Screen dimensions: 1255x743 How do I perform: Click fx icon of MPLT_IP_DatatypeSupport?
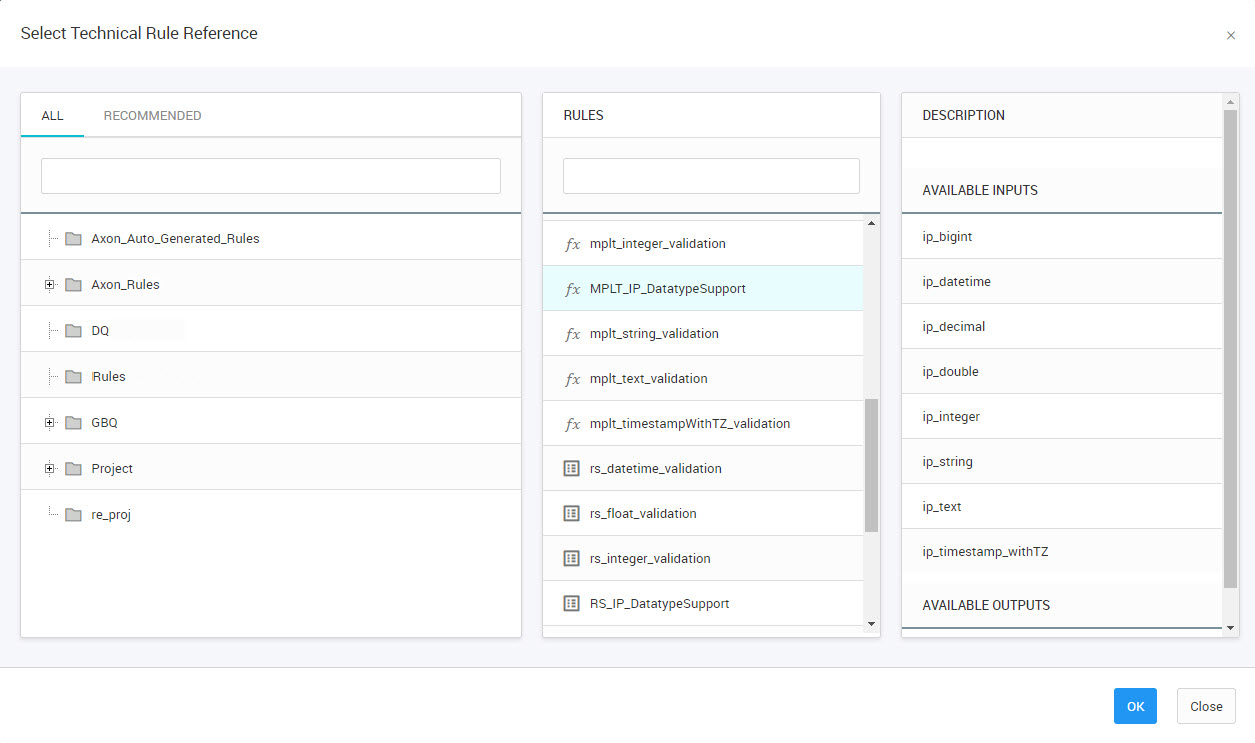572,289
